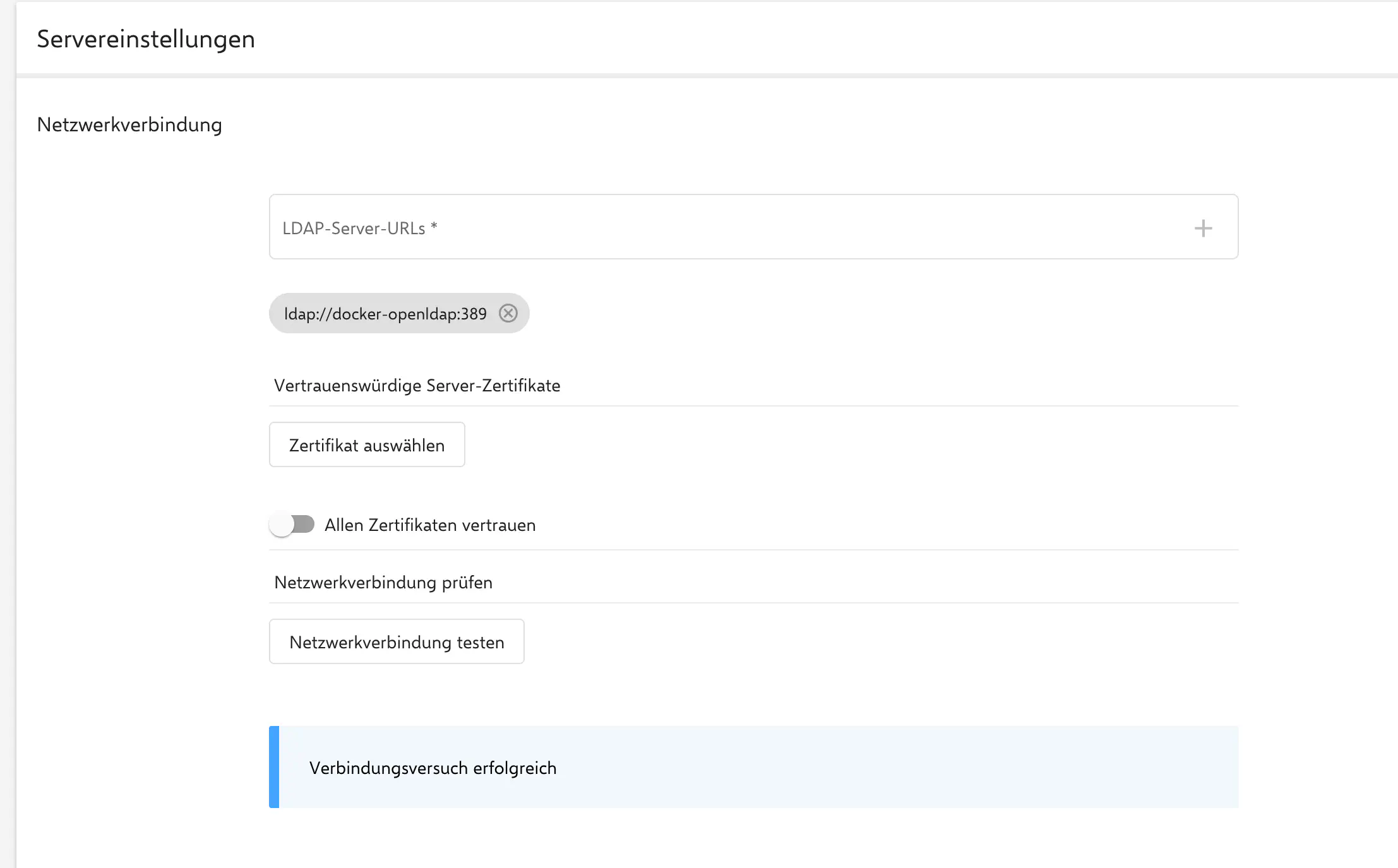
Task: Click the Verbindungsversuch erfolgreich message text
Action: (433, 768)
